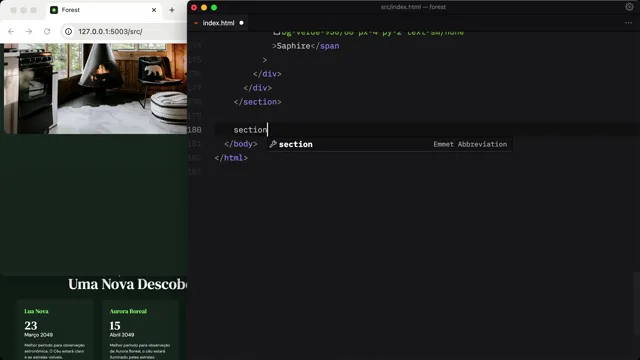Click the color swatch before bg-verde-950/60
Screen dimensions: 640x360
coord(277,31)
